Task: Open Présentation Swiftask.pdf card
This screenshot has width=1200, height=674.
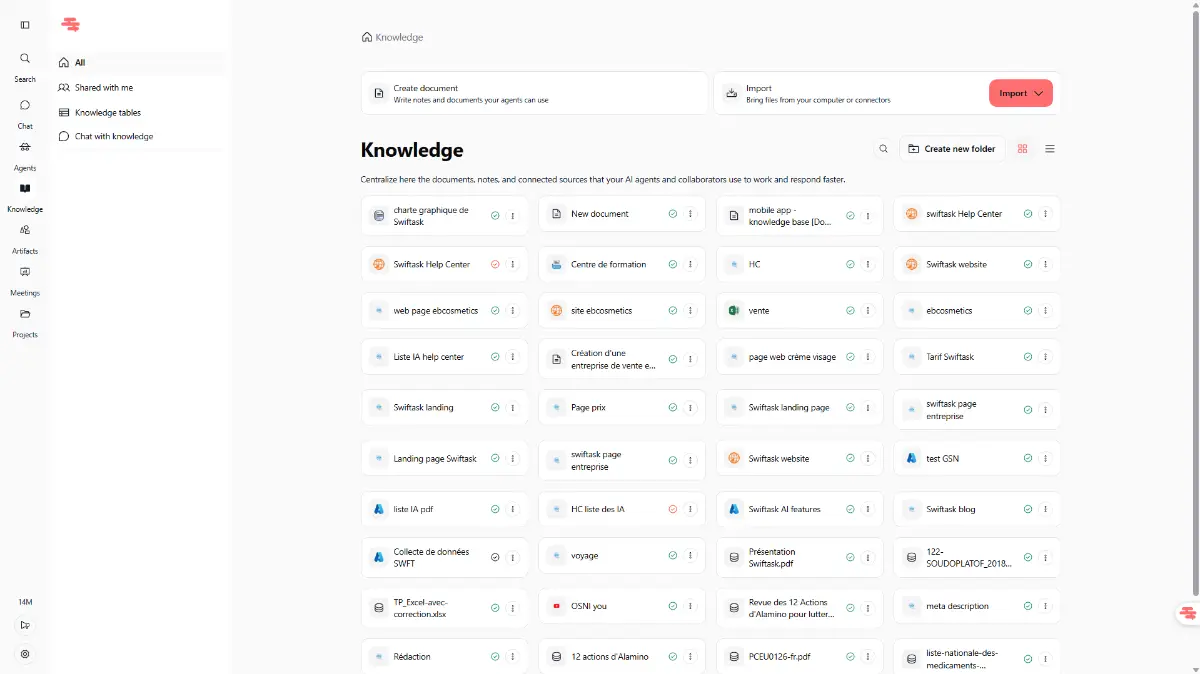Action: point(800,557)
